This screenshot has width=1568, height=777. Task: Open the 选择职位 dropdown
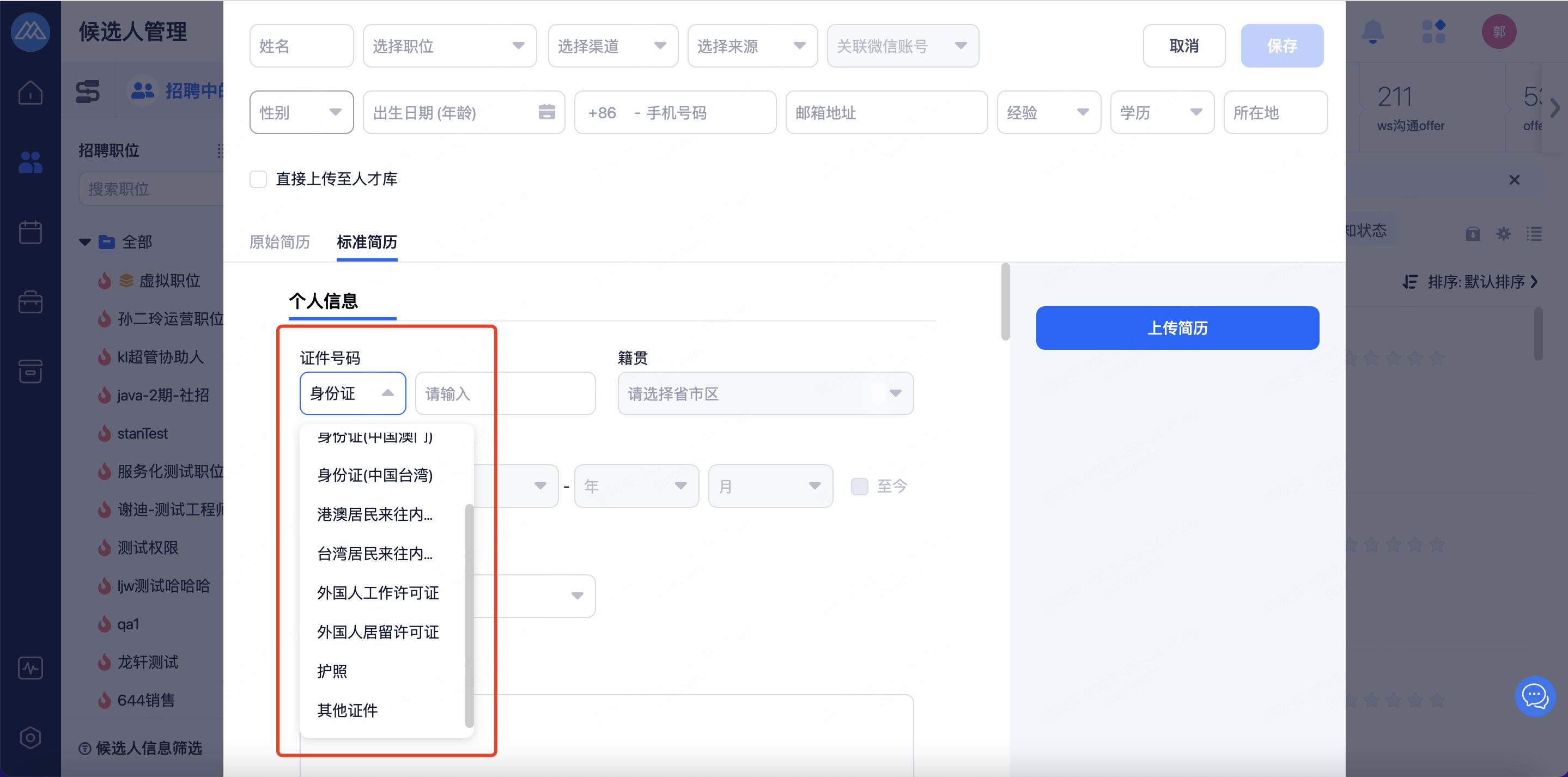point(450,46)
